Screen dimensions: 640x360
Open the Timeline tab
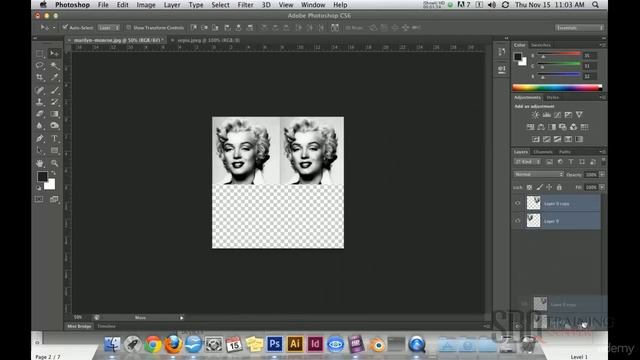pyautogui.click(x=107, y=327)
